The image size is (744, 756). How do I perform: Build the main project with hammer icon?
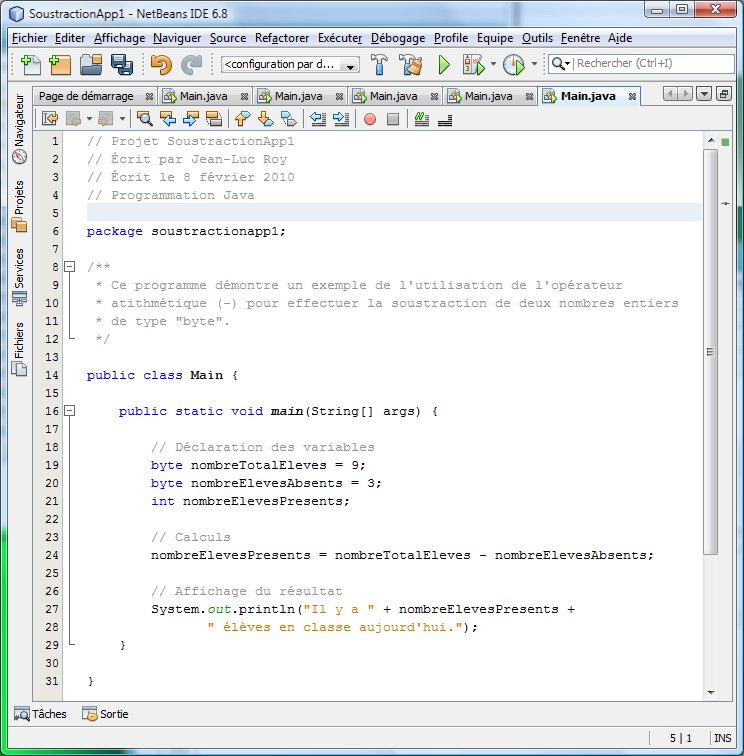379,65
